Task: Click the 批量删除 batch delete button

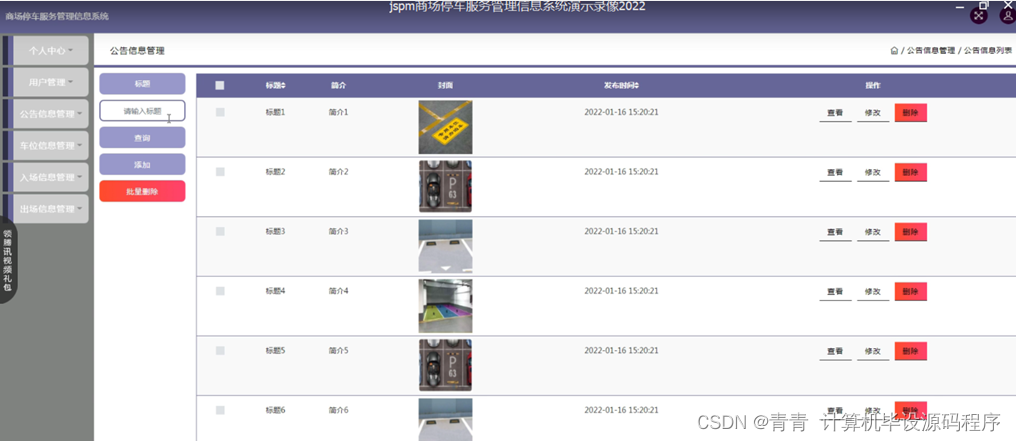Action: click(142, 192)
